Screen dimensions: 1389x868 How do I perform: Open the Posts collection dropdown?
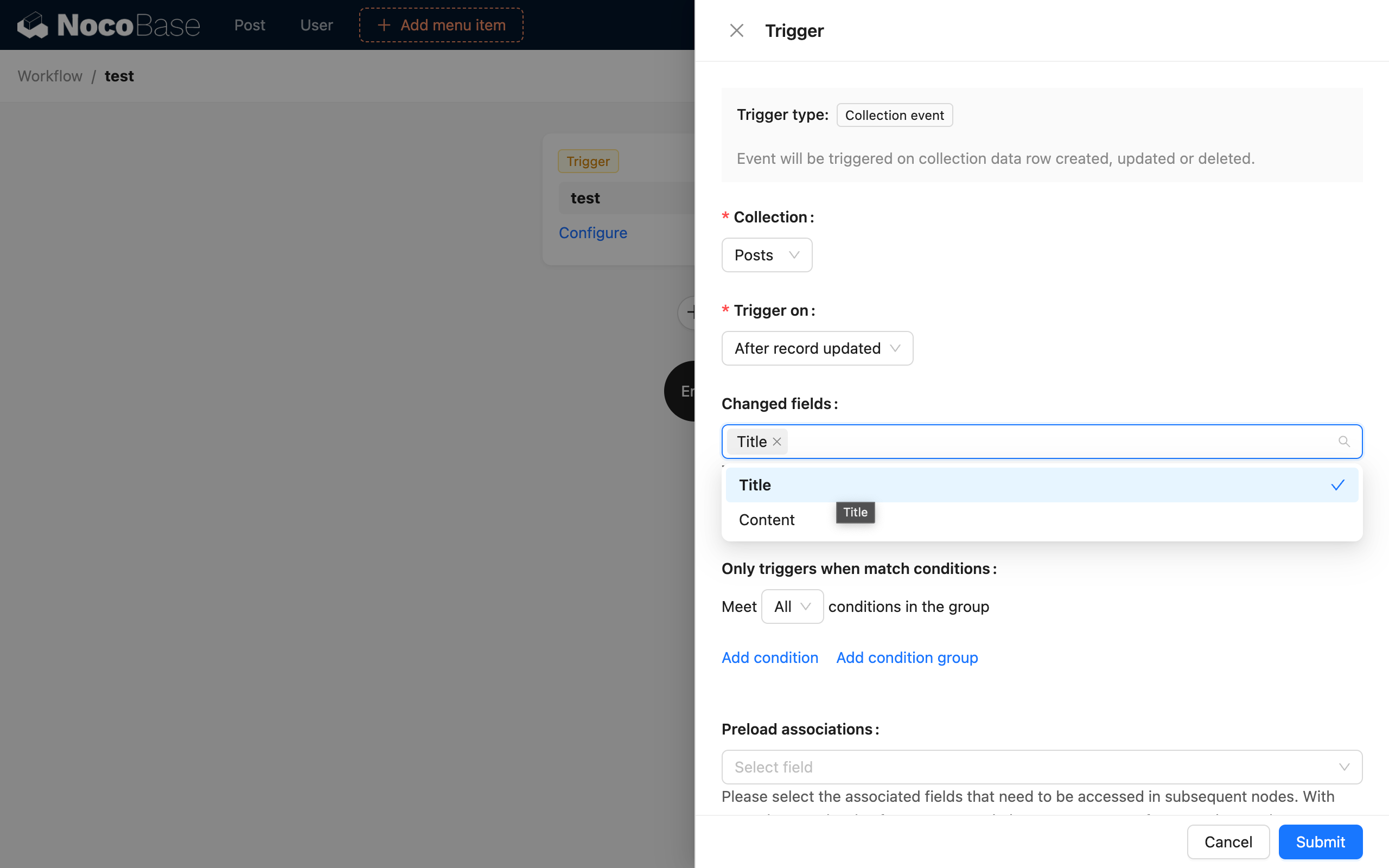pos(766,254)
